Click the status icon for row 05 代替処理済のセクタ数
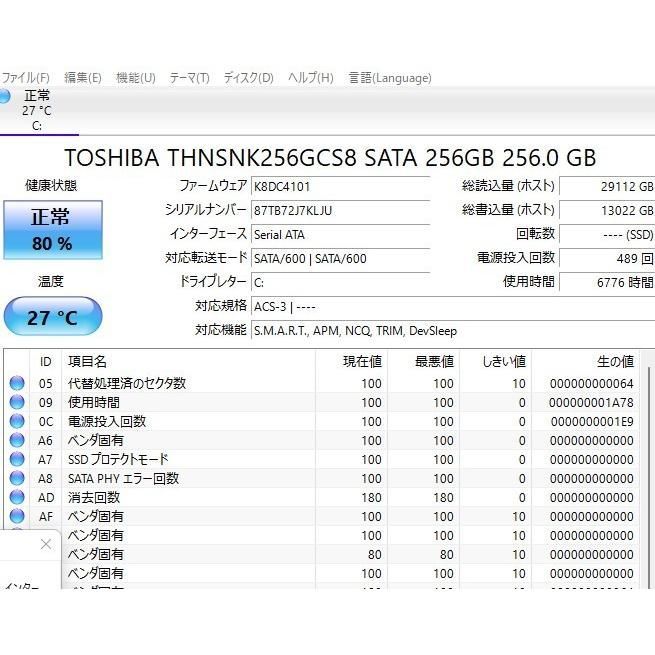The width and height of the screenshot is (655, 655). coord(17,383)
